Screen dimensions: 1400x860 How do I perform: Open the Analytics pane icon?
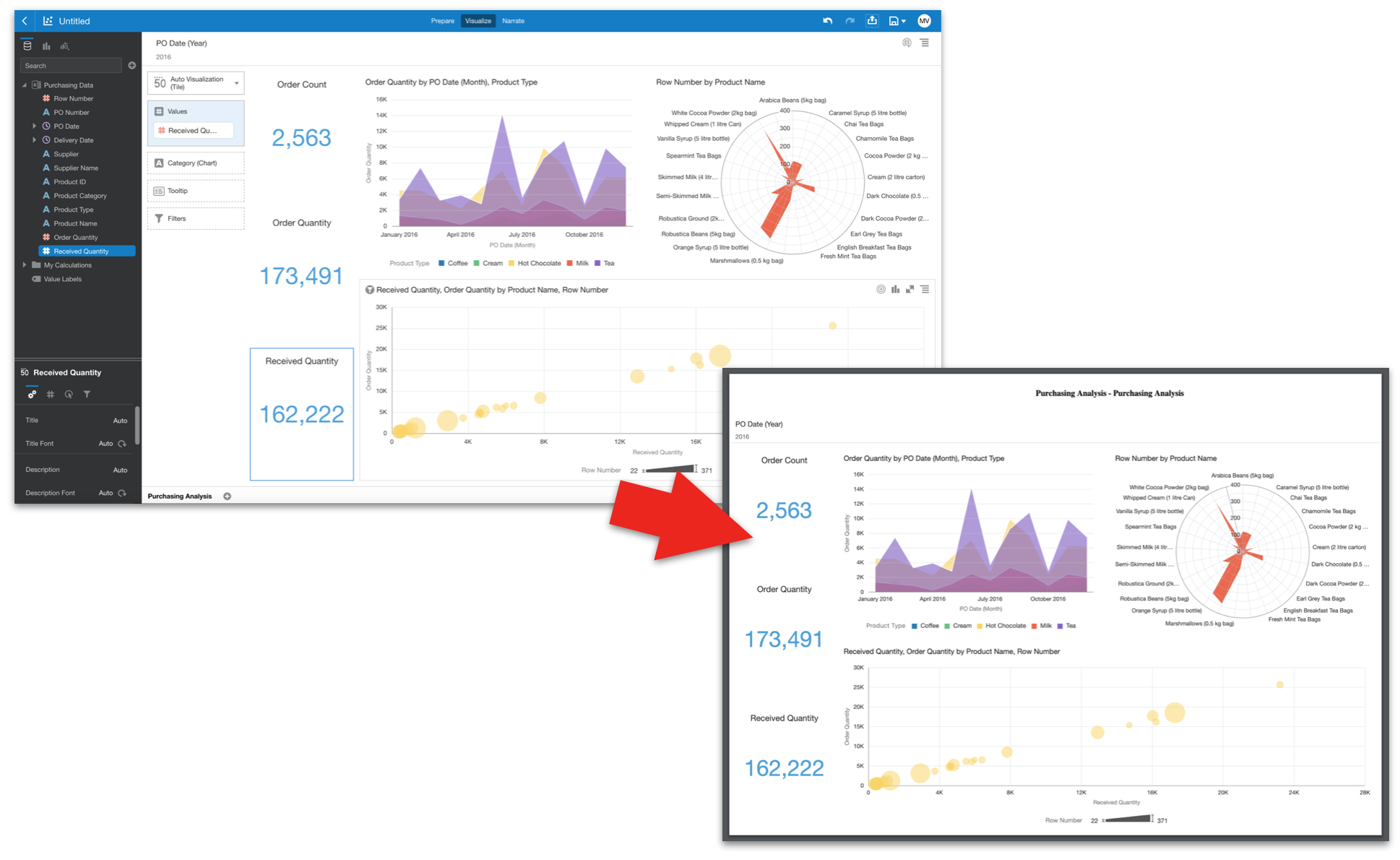[x=65, y=46]
